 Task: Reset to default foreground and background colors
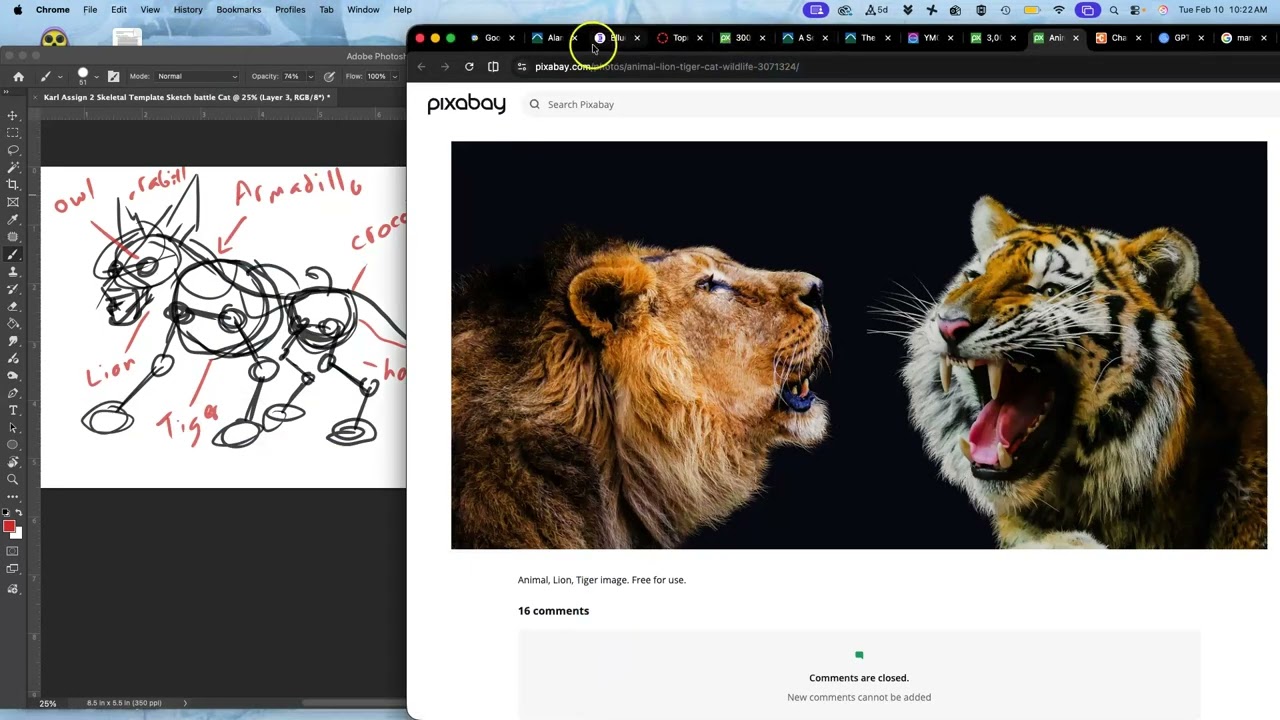coord(6,513)
